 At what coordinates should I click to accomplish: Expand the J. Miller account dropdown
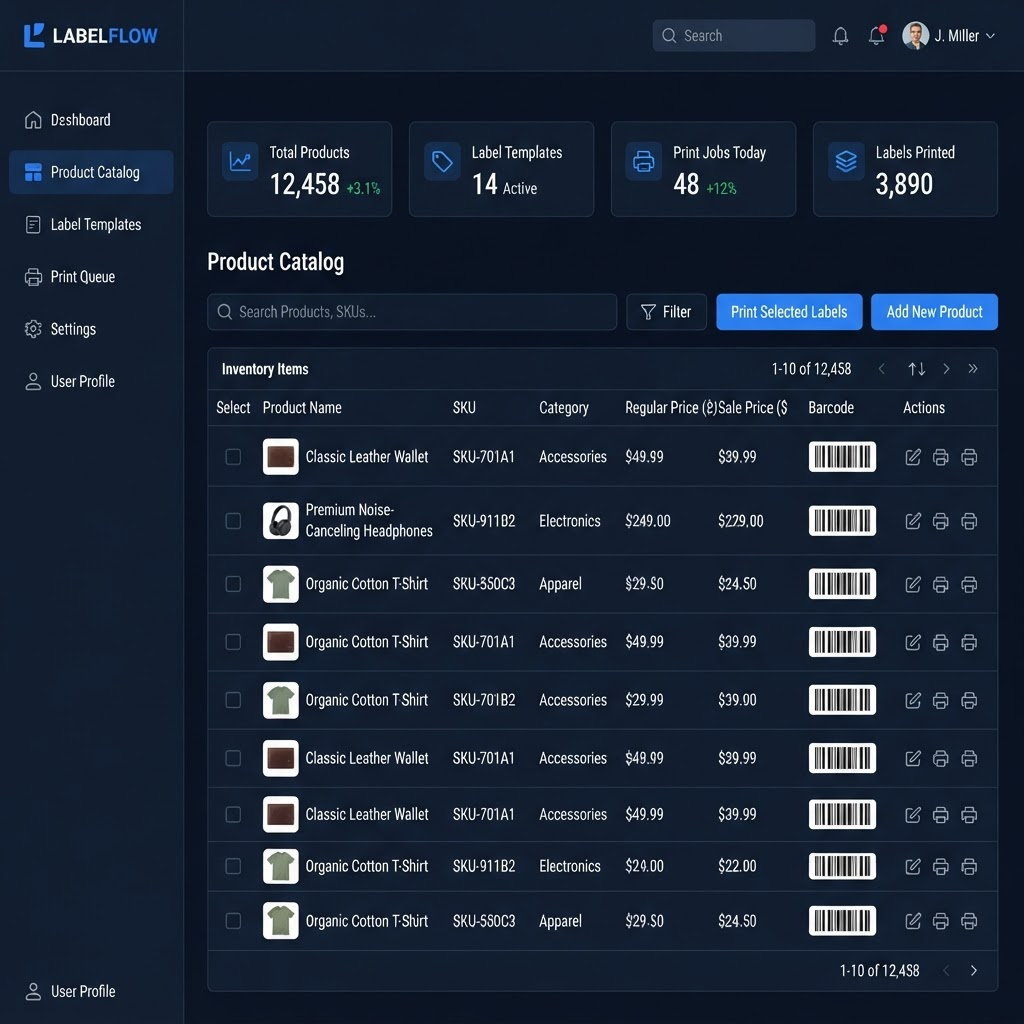(990, 36)
